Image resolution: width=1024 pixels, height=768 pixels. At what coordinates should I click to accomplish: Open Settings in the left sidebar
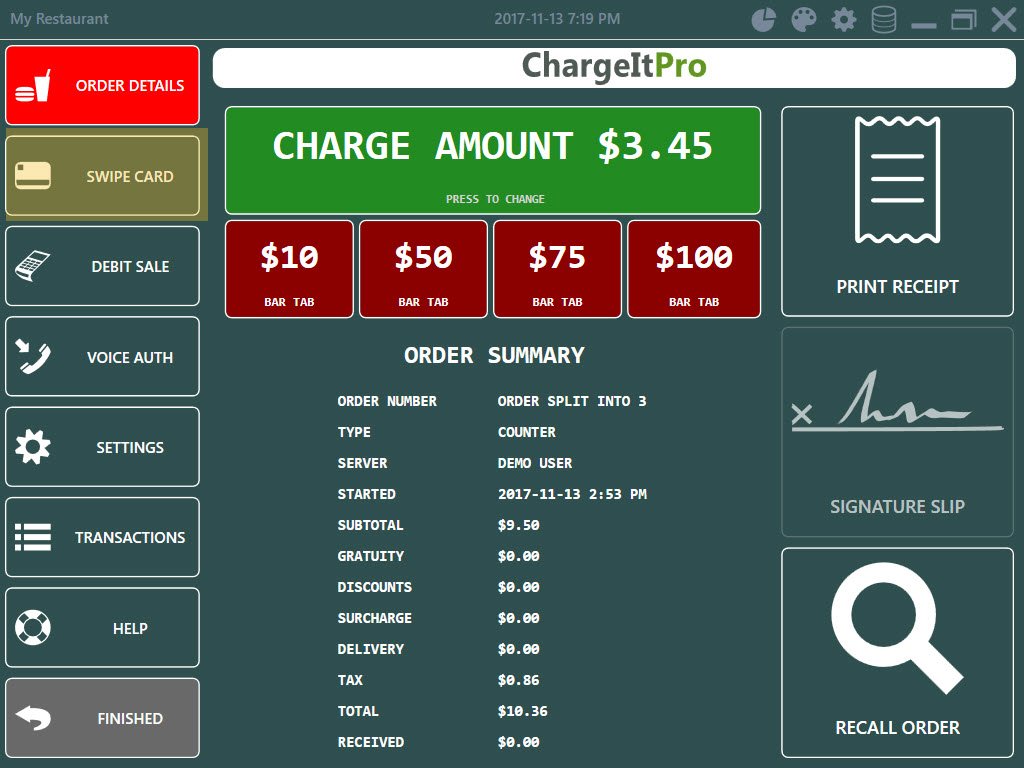[103, 447]
